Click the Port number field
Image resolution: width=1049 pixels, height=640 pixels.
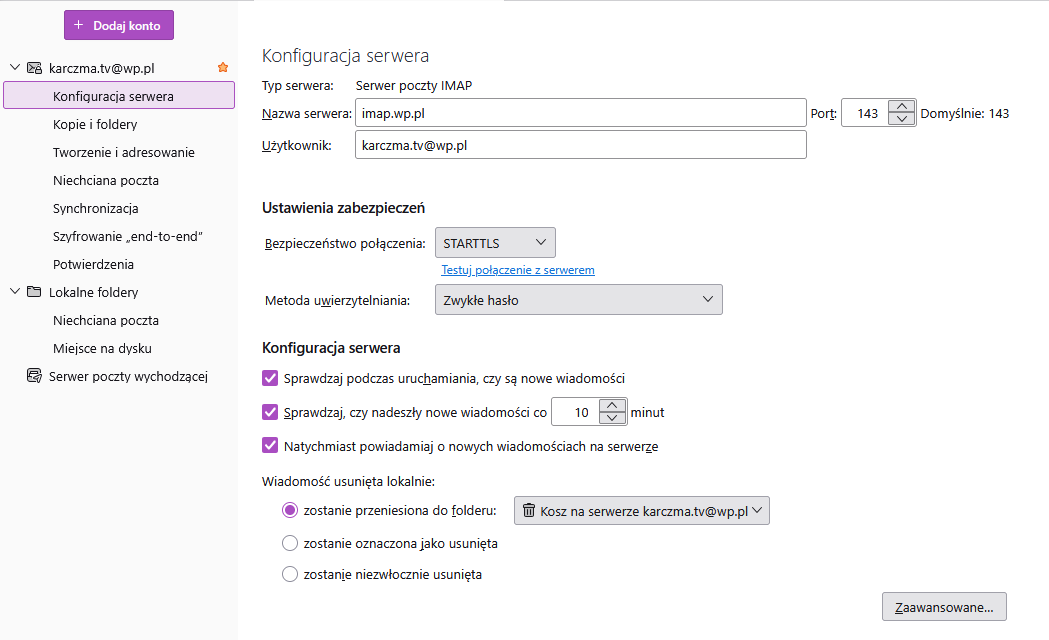865,113
